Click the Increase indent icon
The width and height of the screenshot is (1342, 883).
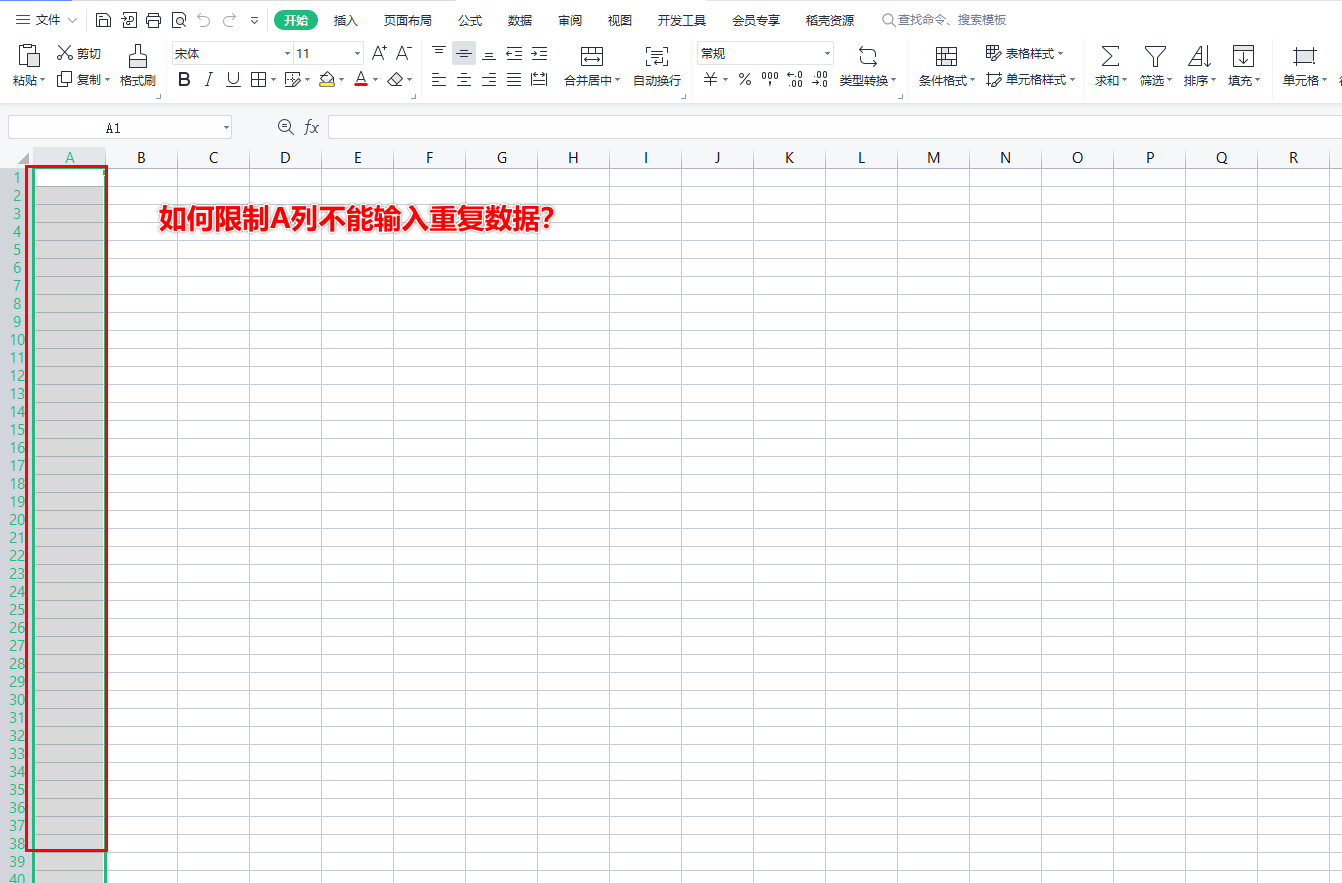click(539, 53)
